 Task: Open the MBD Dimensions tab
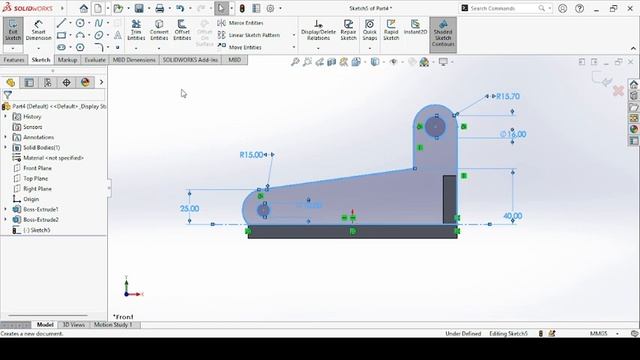click(x=134, y=60)
